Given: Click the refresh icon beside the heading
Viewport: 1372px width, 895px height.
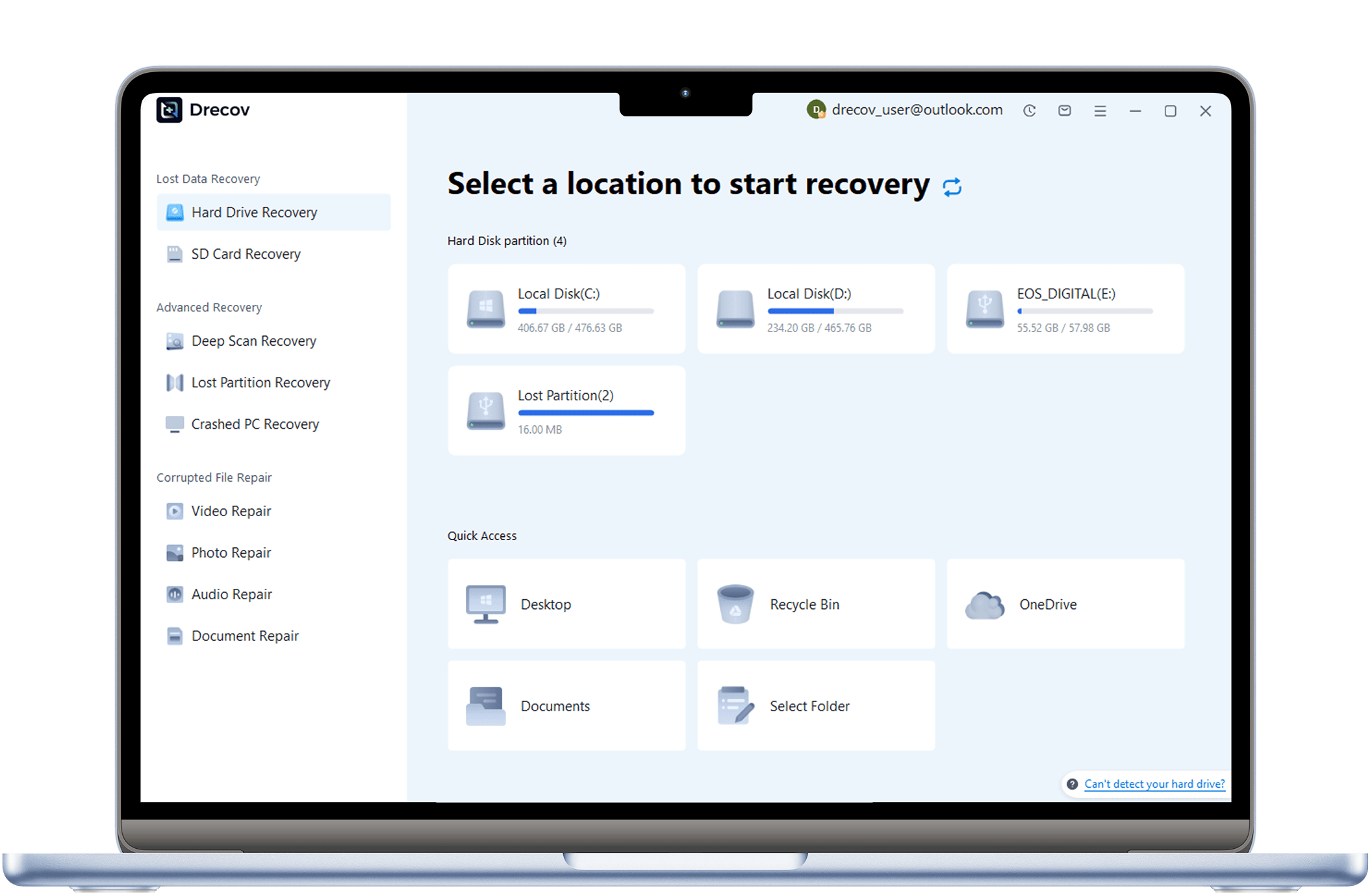Looking at the screenshot, I should point(952,187).
